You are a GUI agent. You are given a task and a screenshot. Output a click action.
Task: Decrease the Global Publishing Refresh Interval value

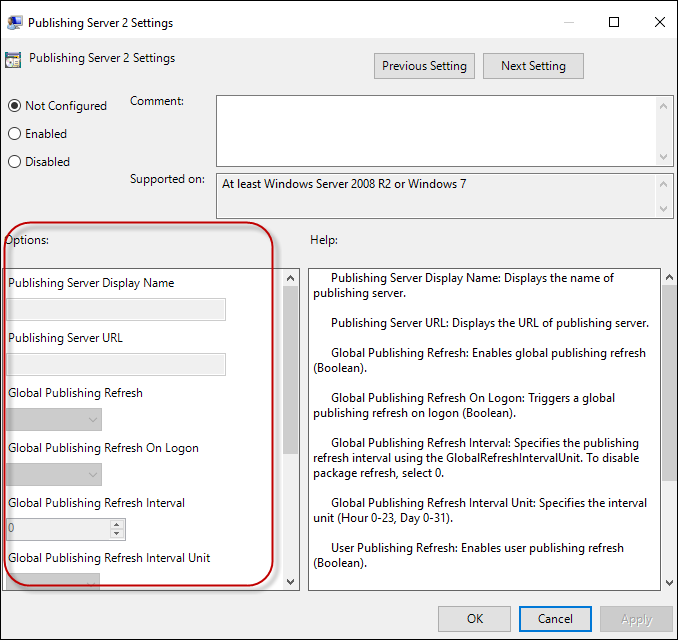click(117, 534)
